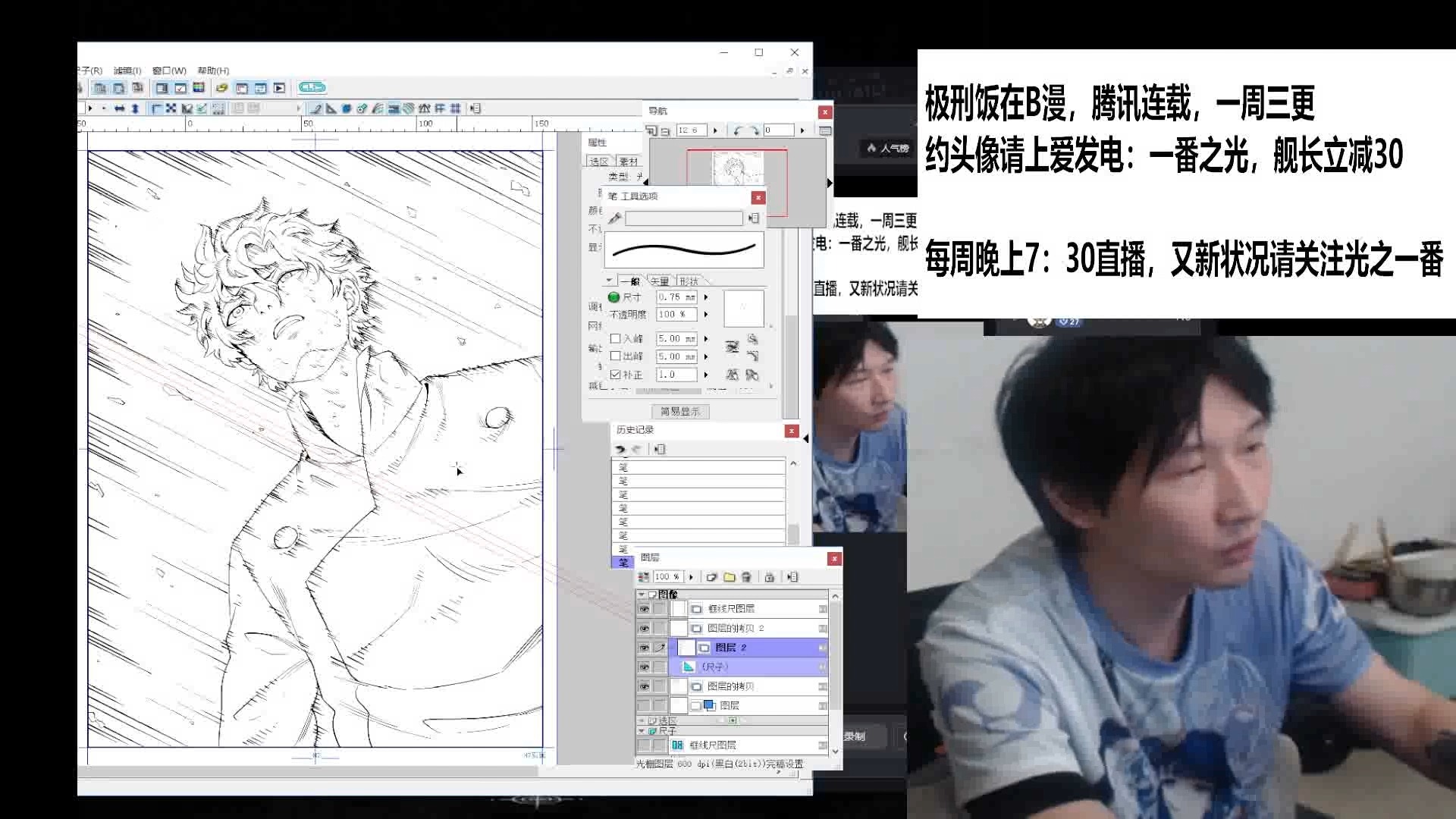The height and width of the screenshot is (819, 1456).
Task: Hide the 图层的拷贝 2 layer
Action: pyautogui.click(x=644, y=628)
